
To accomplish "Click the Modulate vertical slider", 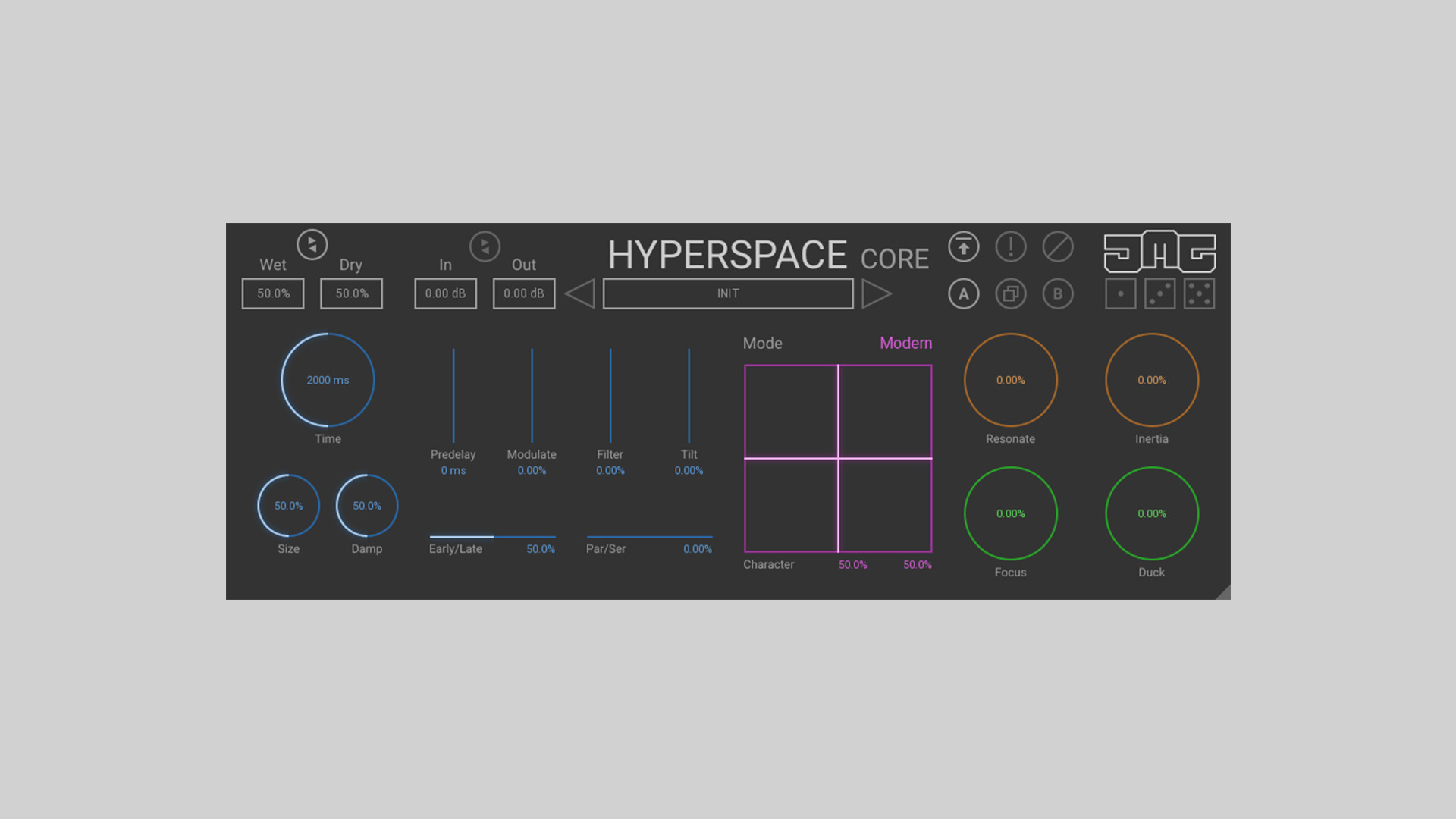I will (x=532, y=396).
